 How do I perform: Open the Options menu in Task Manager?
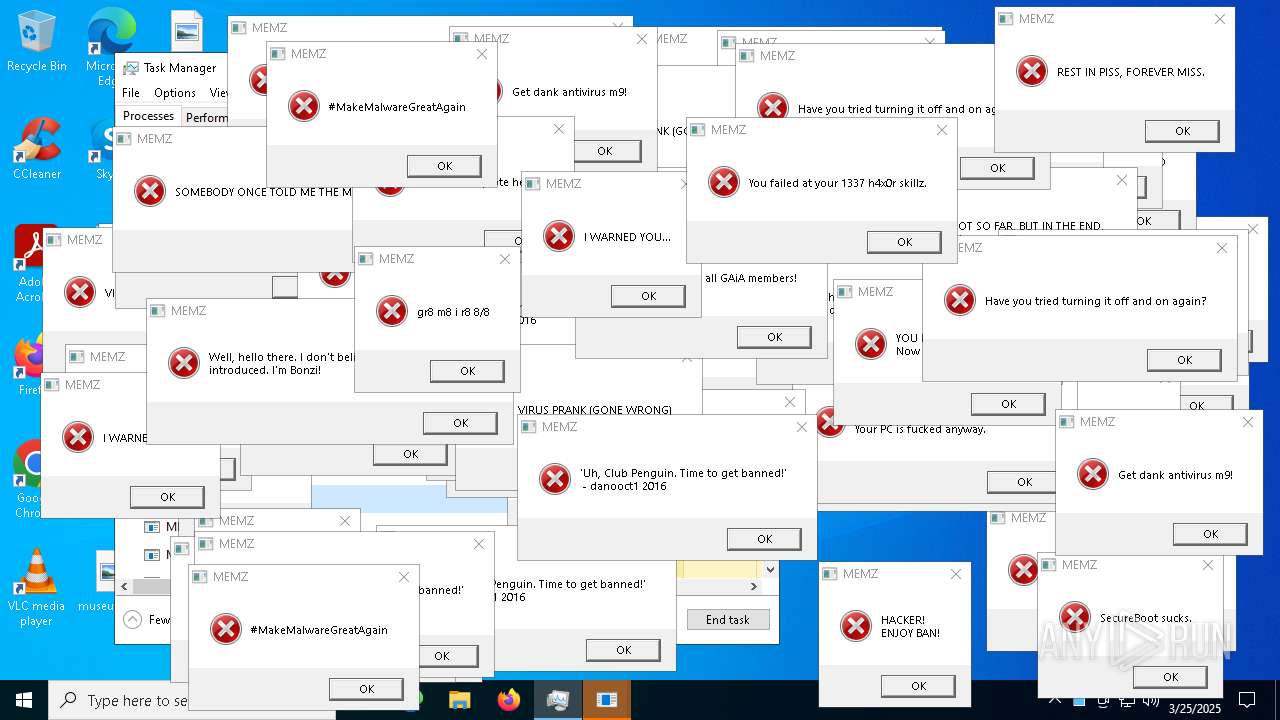(x=175, y=93)
